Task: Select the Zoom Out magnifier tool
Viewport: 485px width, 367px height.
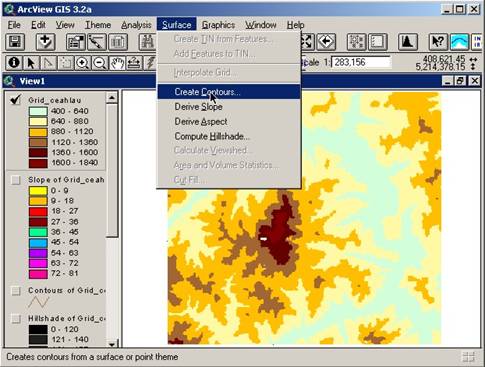Action: pos(99,63)
